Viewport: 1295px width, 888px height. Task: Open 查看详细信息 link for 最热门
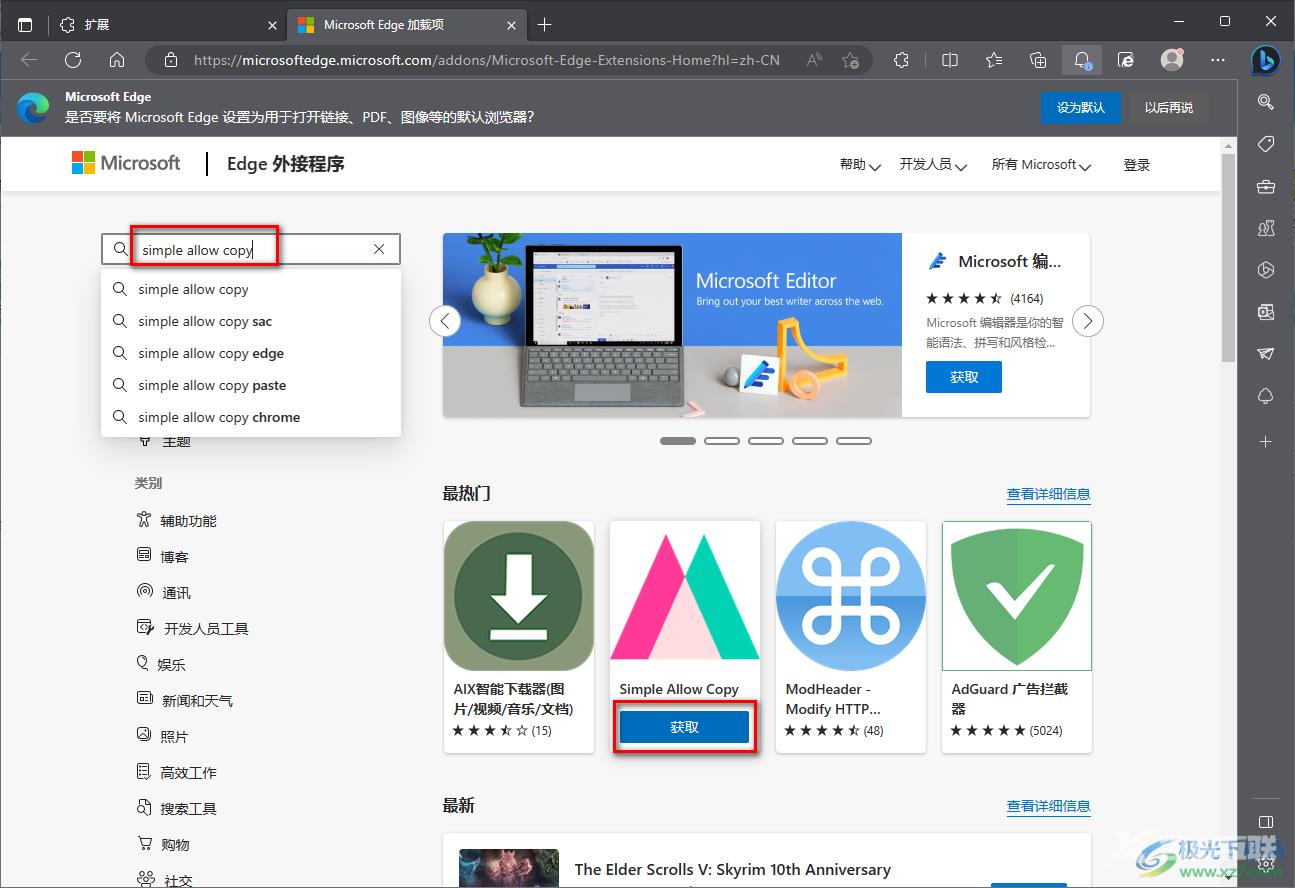point(1048,494)
